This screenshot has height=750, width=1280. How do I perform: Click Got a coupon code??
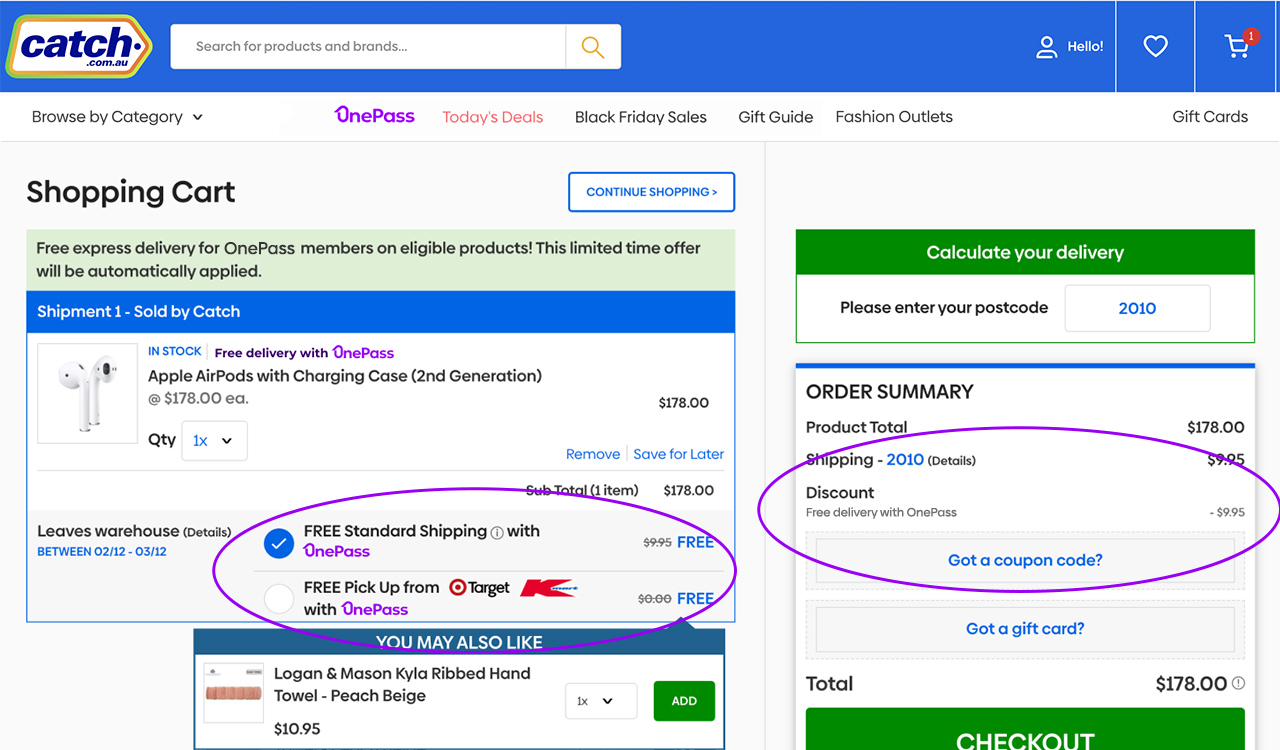tap(1025, 560)
